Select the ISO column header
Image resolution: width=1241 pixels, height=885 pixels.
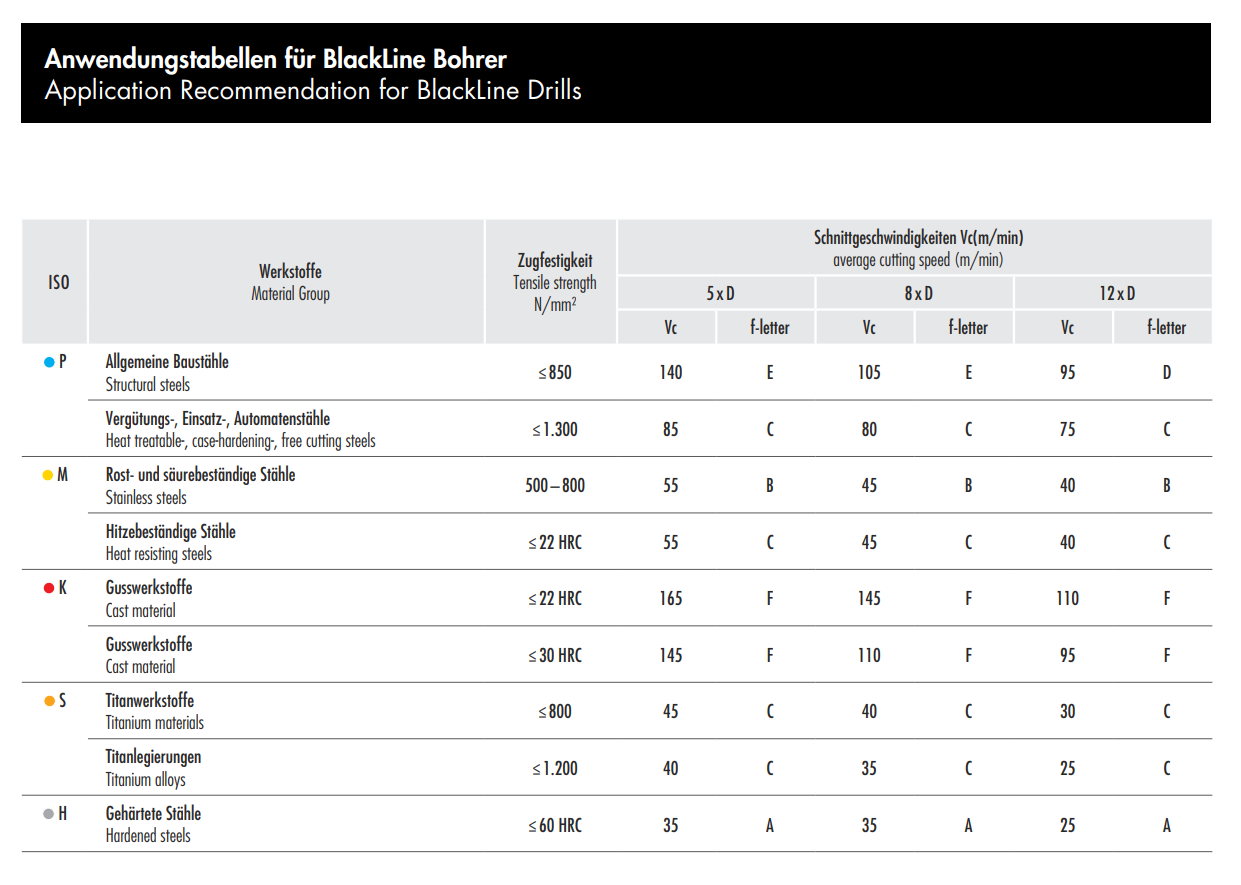(x=59, y=282)
